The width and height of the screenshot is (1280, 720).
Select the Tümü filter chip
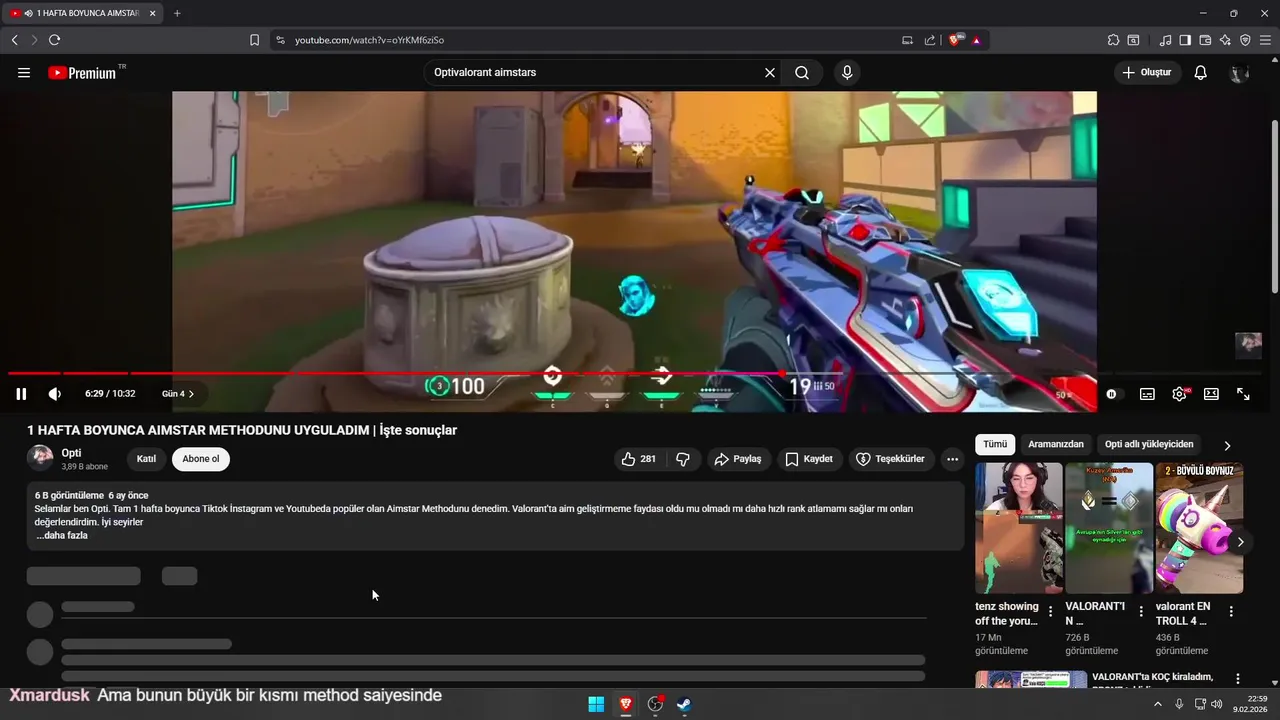995,444
